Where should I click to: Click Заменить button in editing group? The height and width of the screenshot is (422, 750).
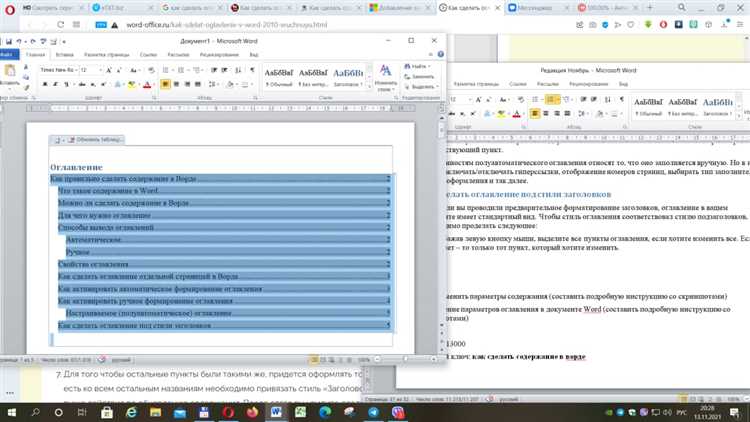(x=419, y=77)
